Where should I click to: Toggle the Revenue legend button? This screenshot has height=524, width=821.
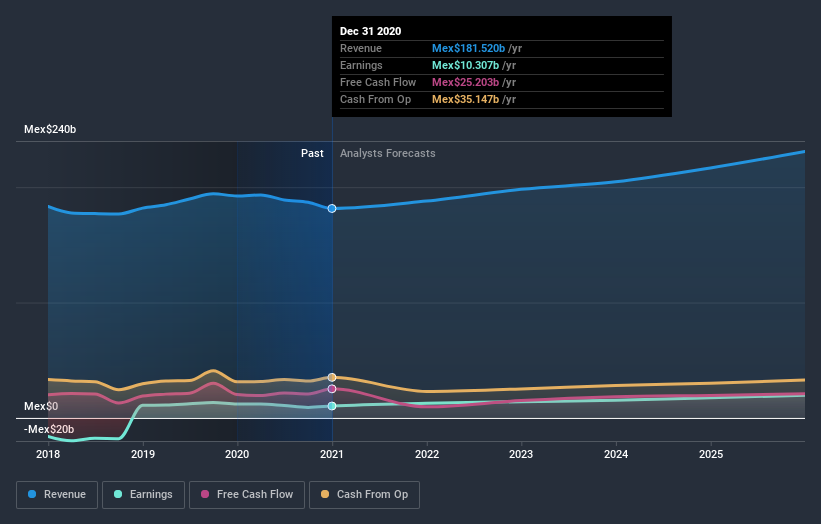click(57, 495)
